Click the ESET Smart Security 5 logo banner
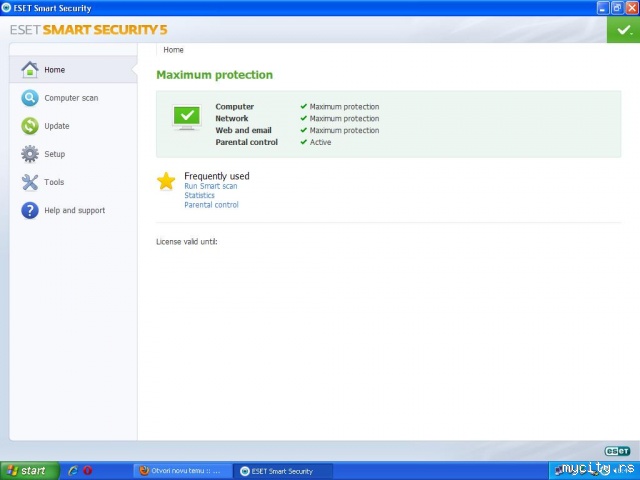The image size is (640, 480). pos(89,30)
